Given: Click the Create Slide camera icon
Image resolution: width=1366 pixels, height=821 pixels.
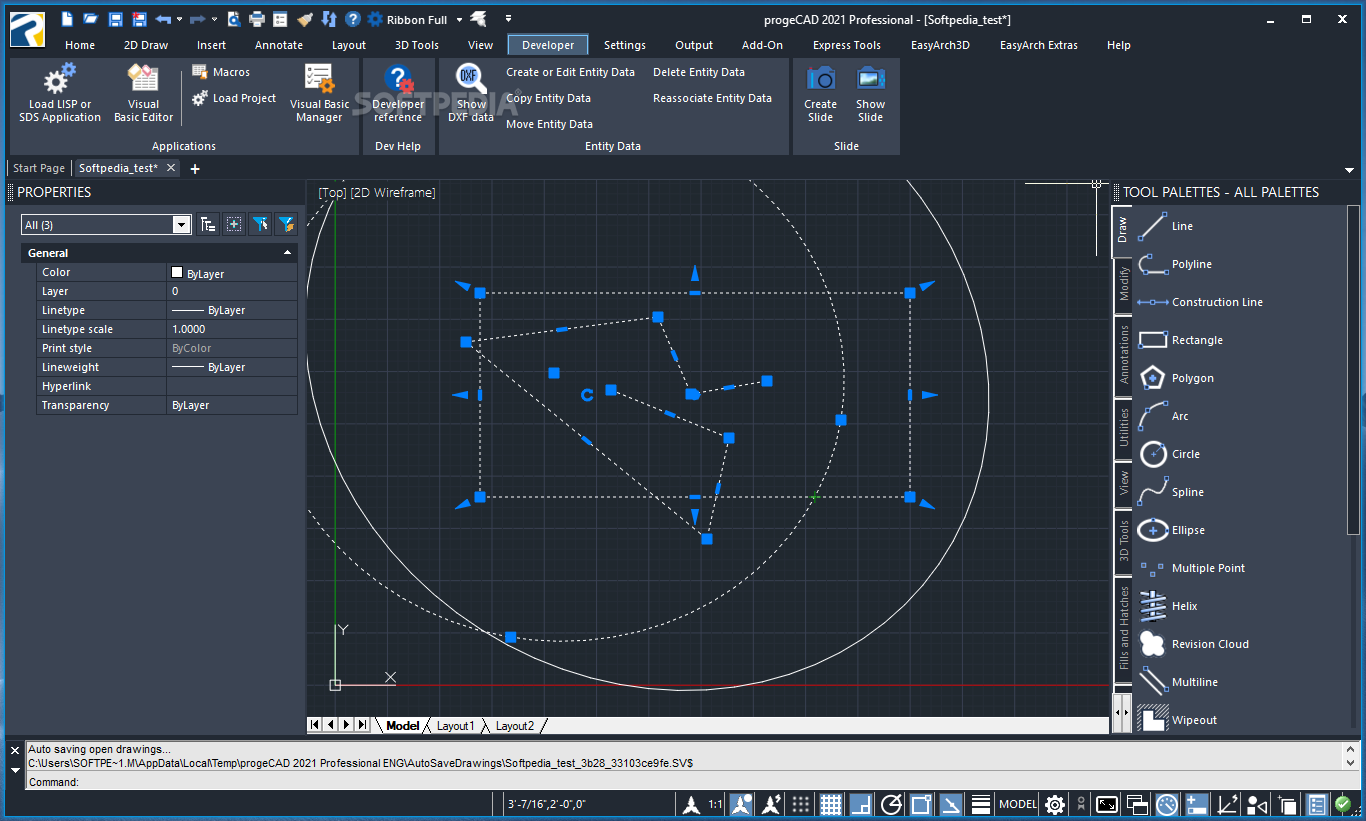Looking at the screenshot, I should click(820, 78).
